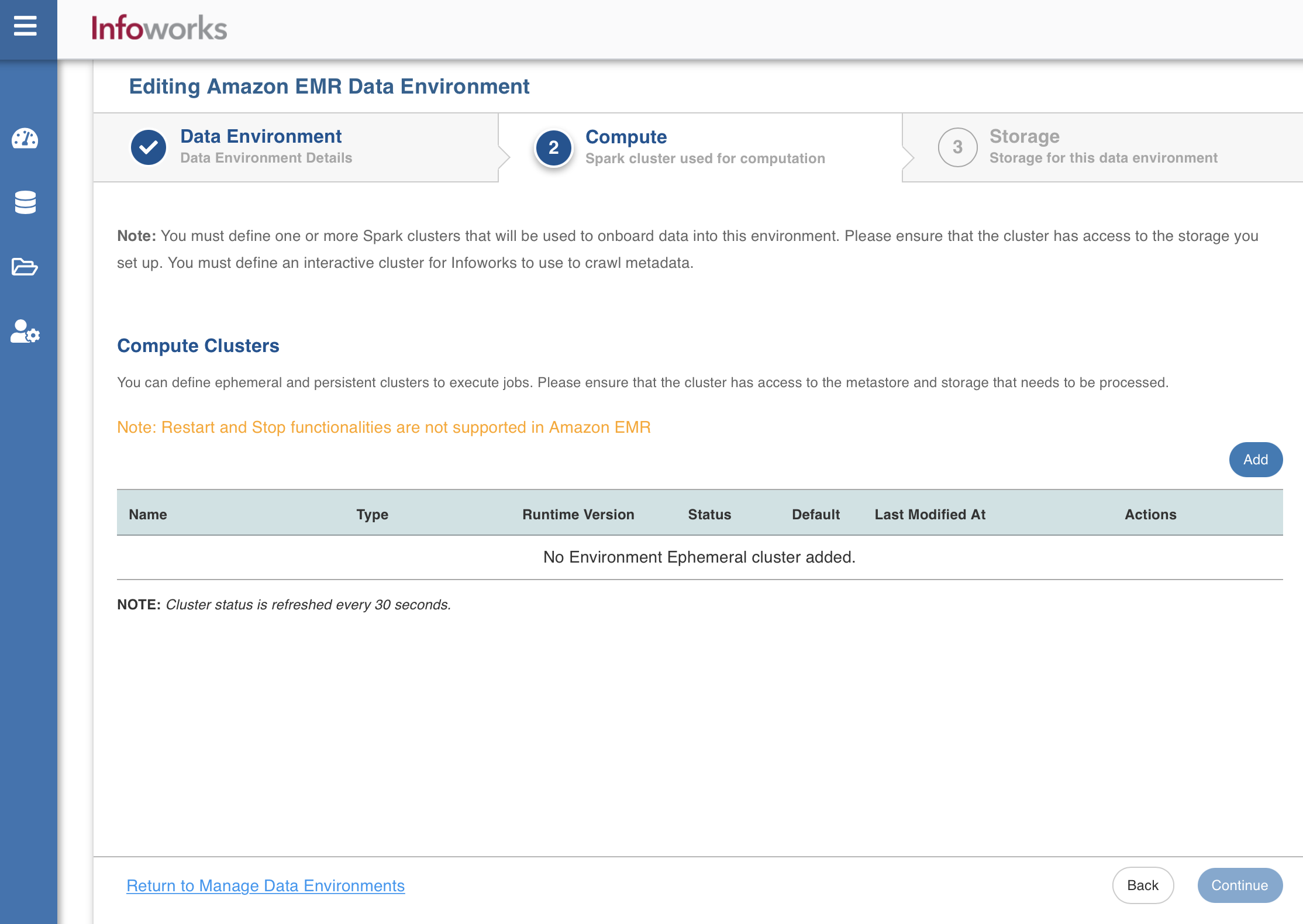
Task: Click the Infoworks logo
Action: point(159,28)
